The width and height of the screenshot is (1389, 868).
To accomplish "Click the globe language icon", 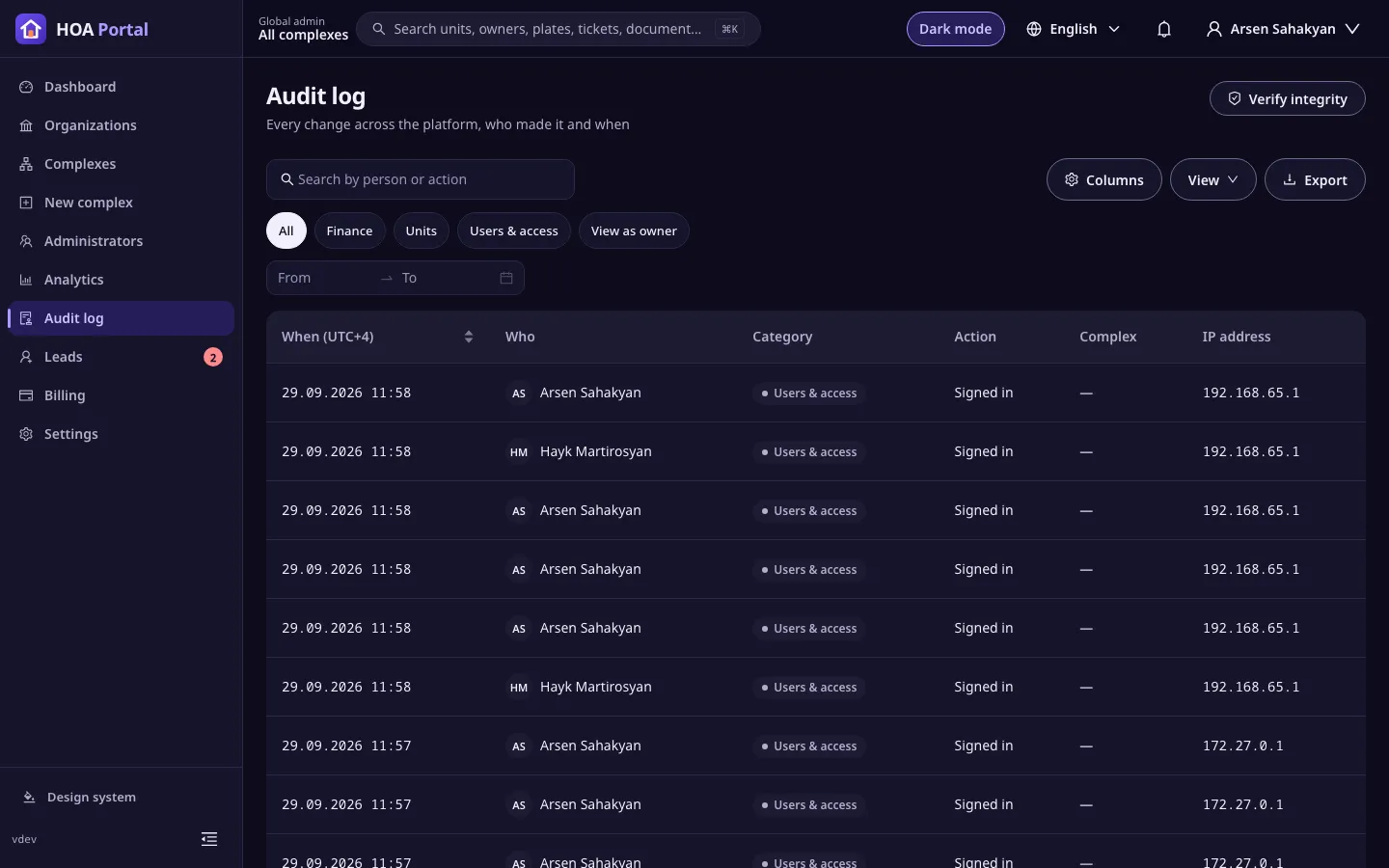I will pos(1034,29).
